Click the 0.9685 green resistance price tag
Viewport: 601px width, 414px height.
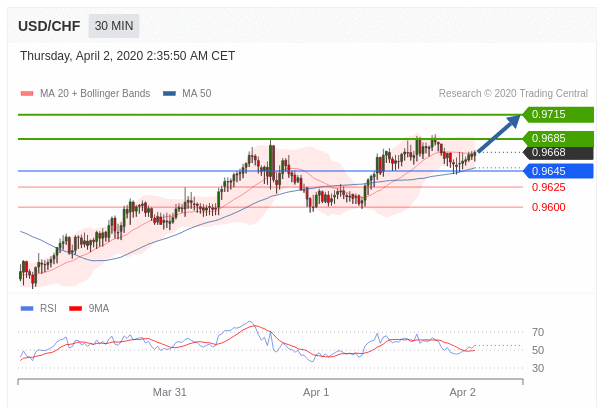[x=558, y=138]
